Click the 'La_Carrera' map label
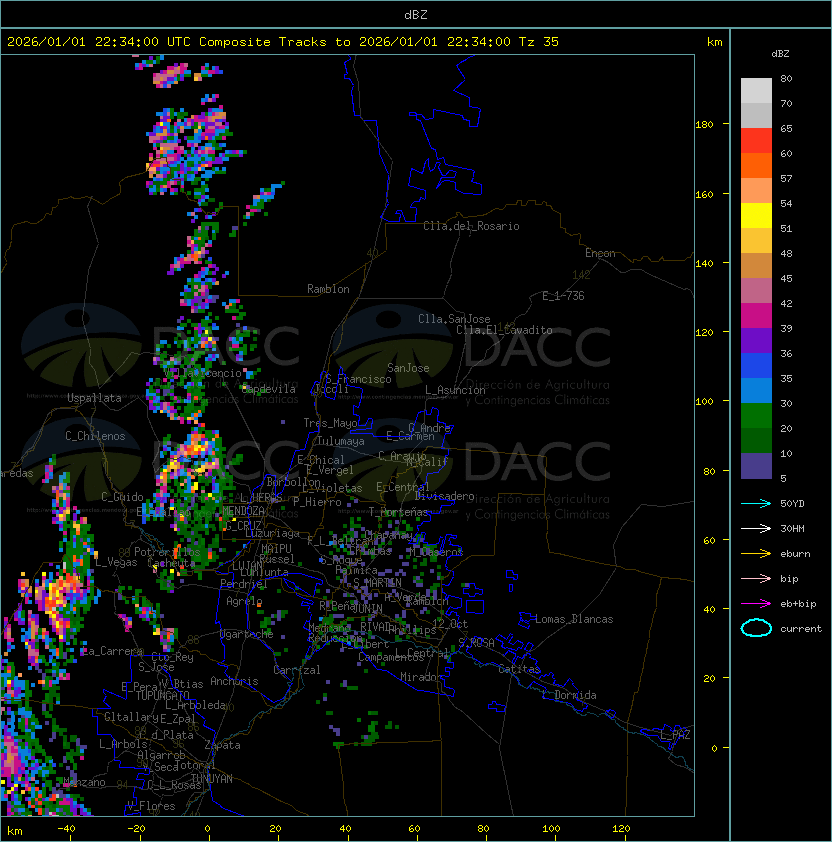 tap(112, 651)
